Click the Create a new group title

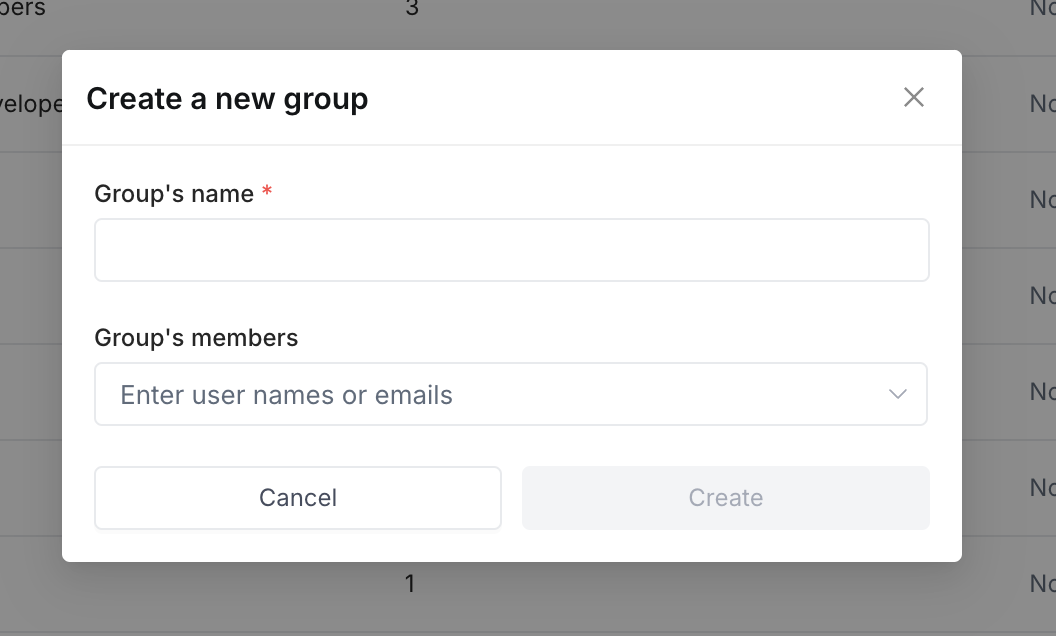228,97
